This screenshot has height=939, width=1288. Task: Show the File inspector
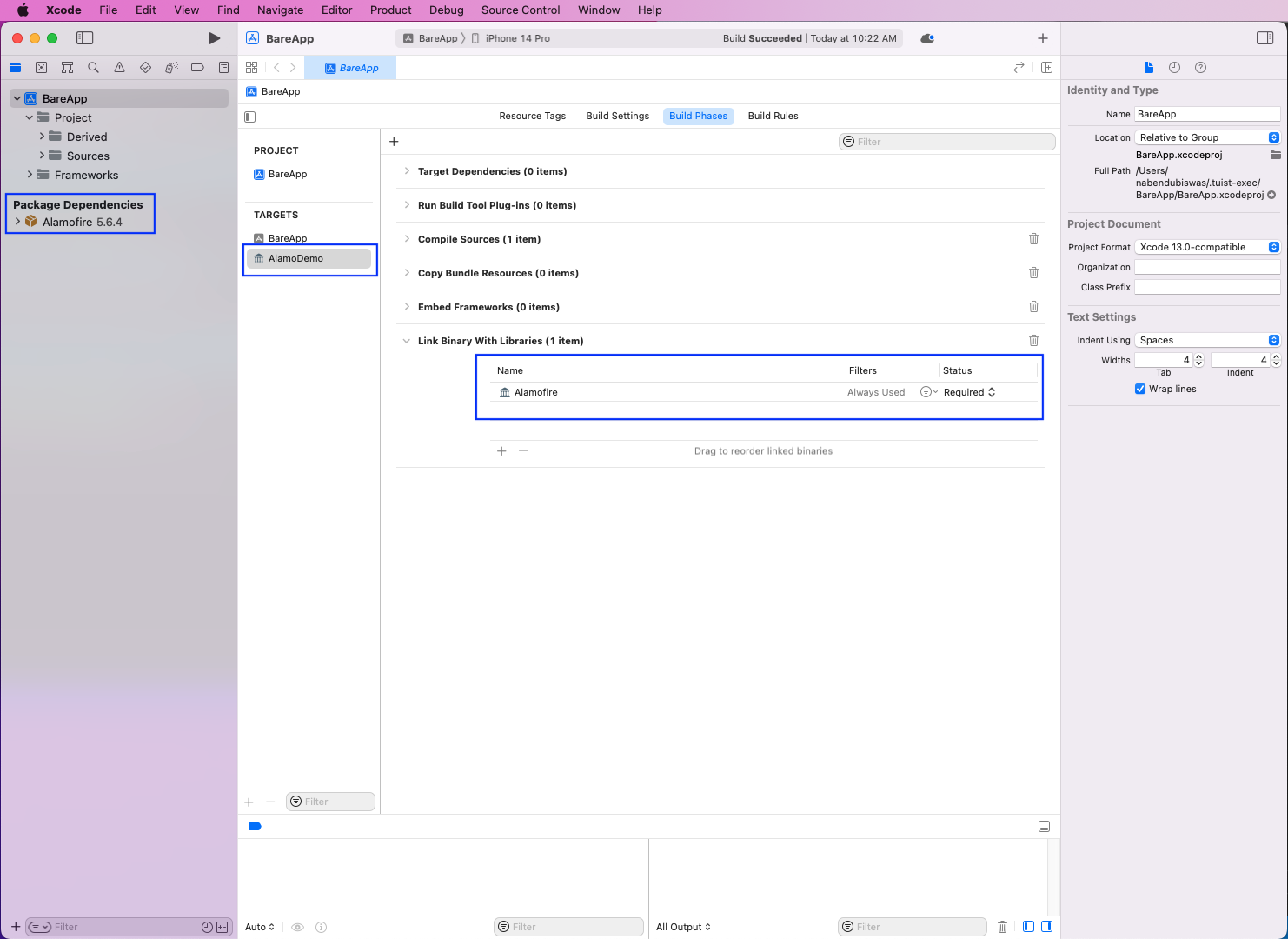tap(1149, 68)
